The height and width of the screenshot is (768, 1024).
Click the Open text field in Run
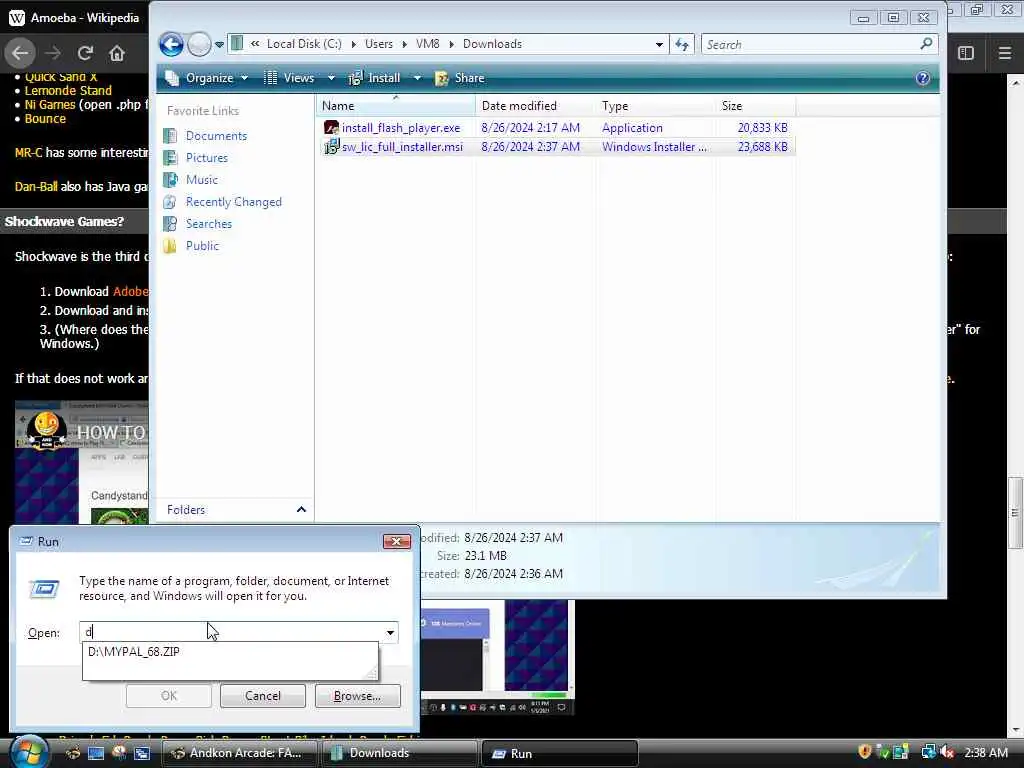pyautogui.click(x=231, y=632)
